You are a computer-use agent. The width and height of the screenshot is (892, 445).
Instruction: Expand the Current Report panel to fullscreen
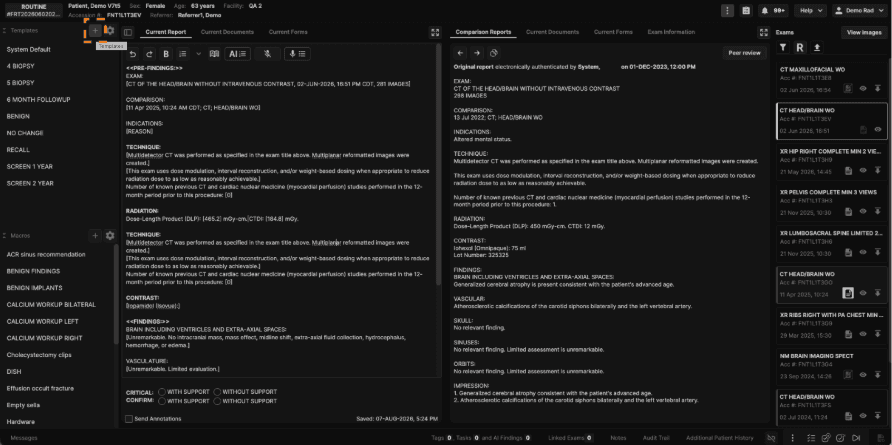(435, 32)
